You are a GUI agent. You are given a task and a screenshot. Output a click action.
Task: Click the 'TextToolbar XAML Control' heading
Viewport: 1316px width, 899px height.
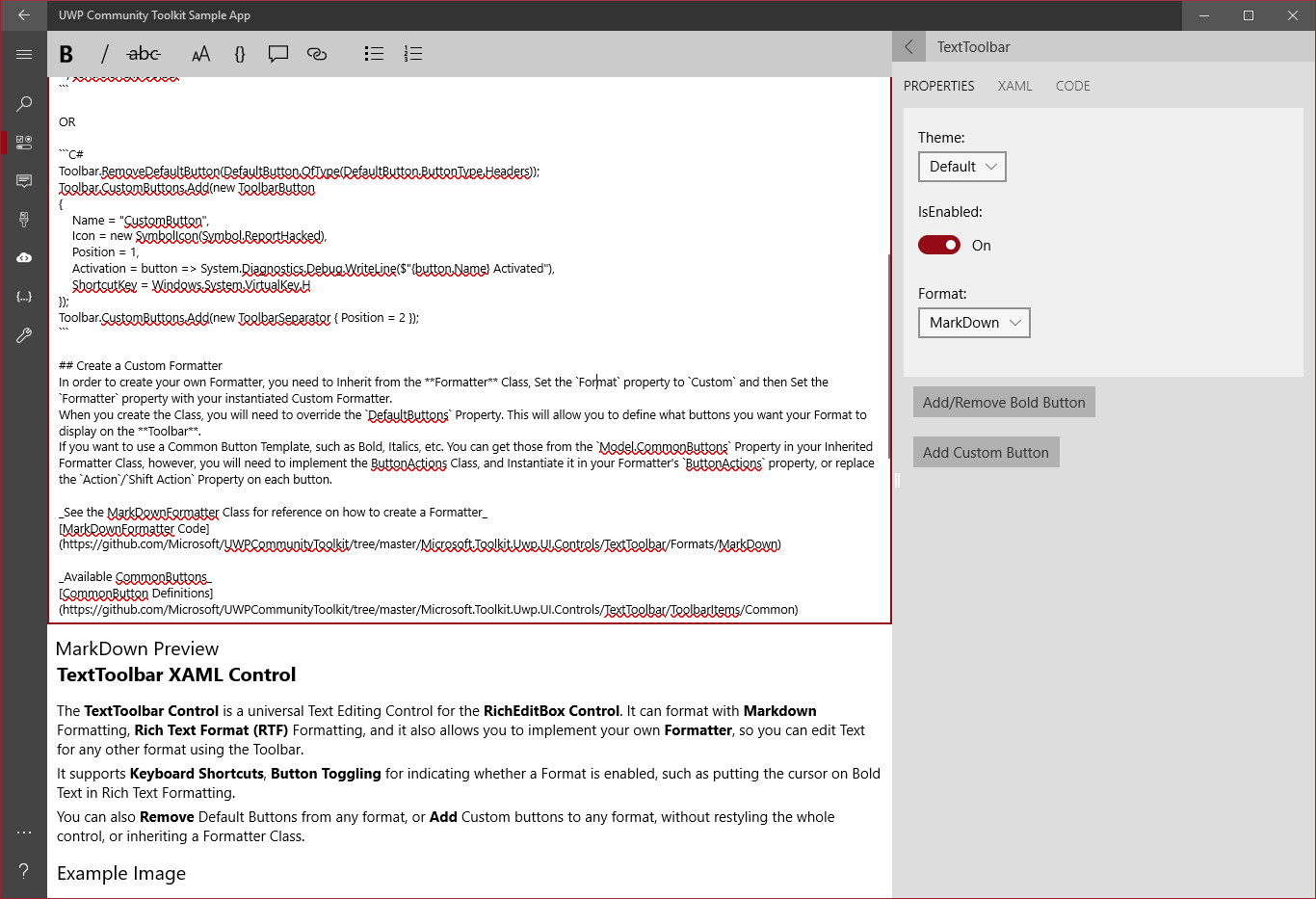click(x=176, y=674)
